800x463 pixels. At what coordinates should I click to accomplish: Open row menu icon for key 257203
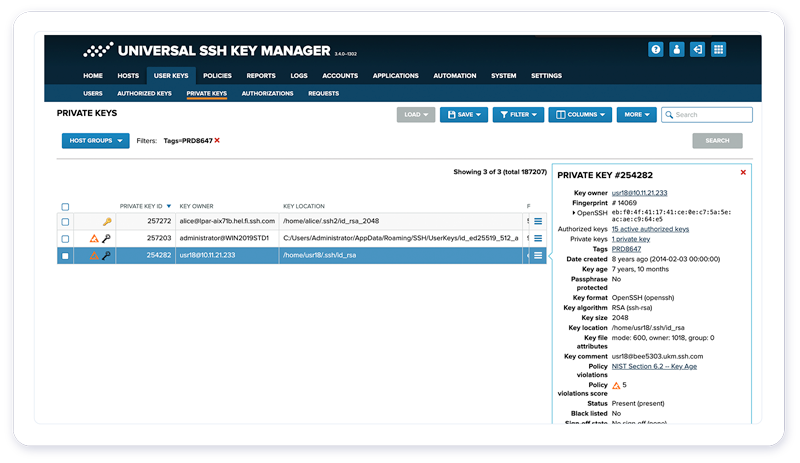(538, 239)
